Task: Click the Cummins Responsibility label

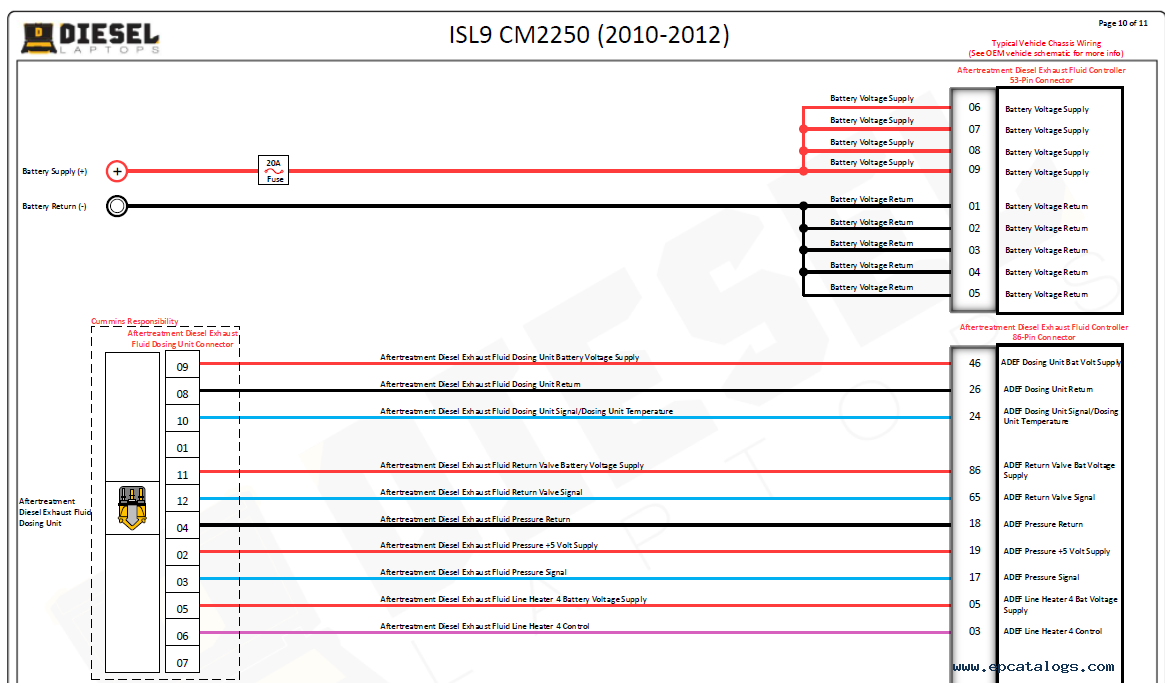Action: coord(134,321)
